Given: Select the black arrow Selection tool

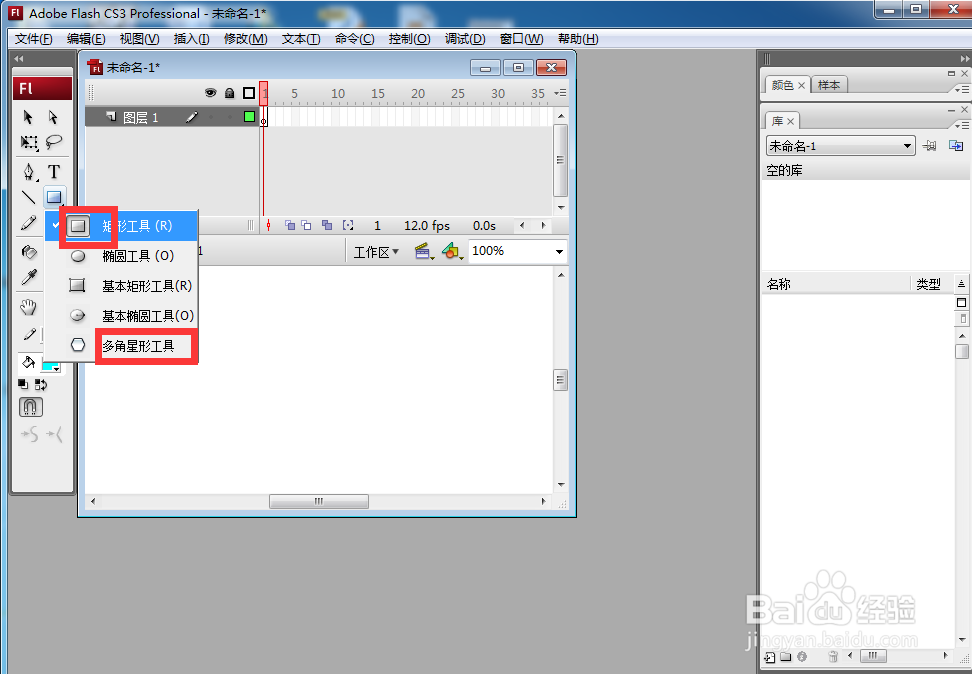Looking at the screenshot, I should (28, 117).
